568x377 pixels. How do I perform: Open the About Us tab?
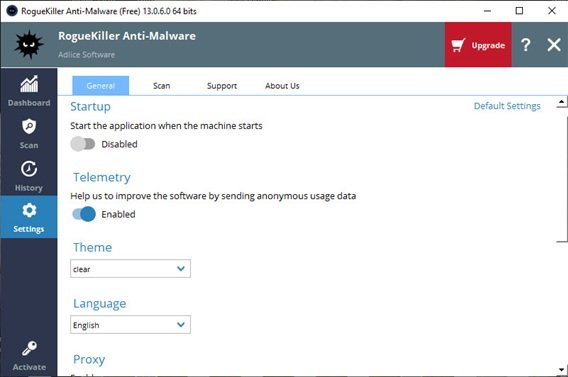point(282,86)
